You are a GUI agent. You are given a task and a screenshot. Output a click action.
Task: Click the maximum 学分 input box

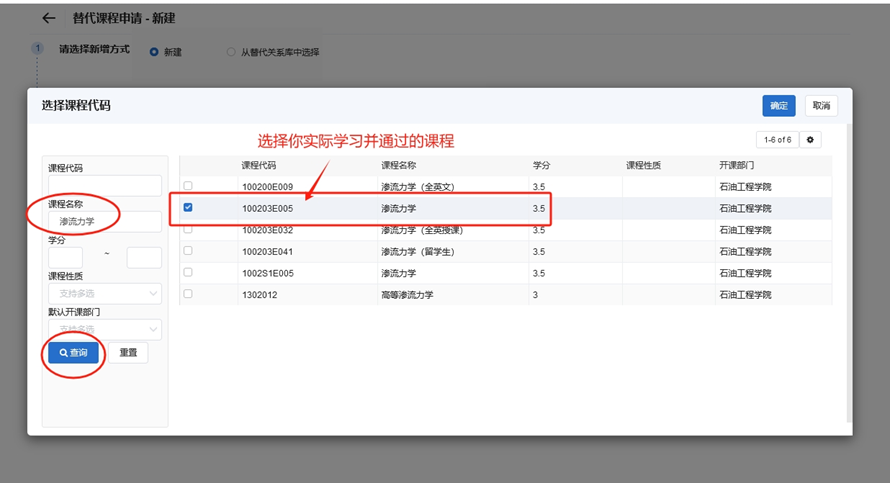[x=144, y=257]
